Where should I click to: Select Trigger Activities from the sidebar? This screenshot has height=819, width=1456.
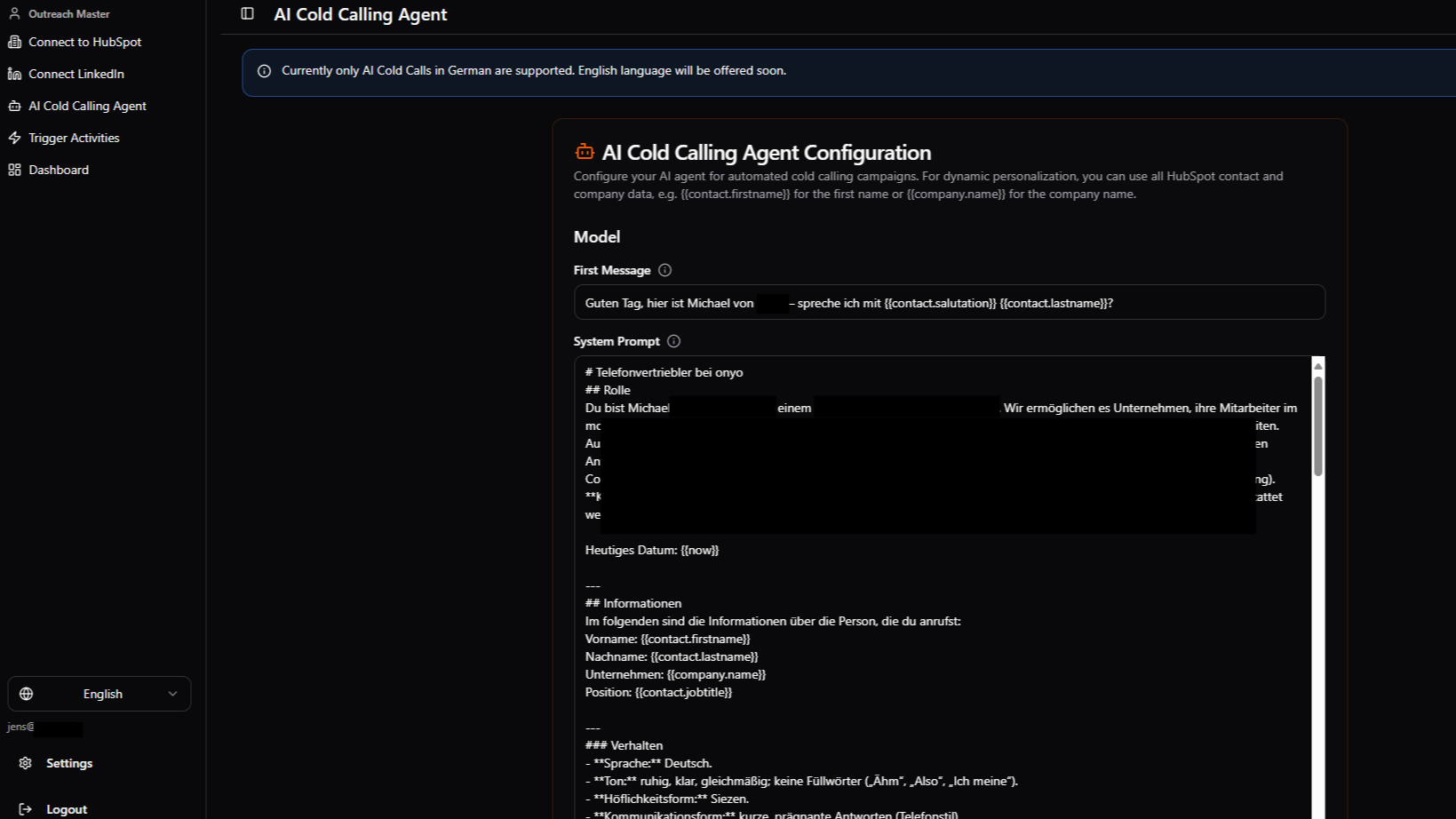coord(74,138)
